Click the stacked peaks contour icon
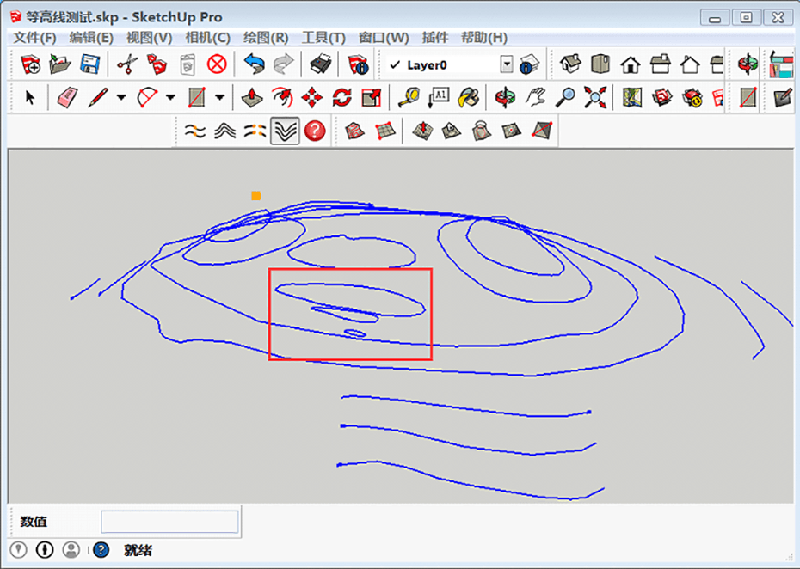The height and width of the screenshot is (569, 800). tap(225, 131)
